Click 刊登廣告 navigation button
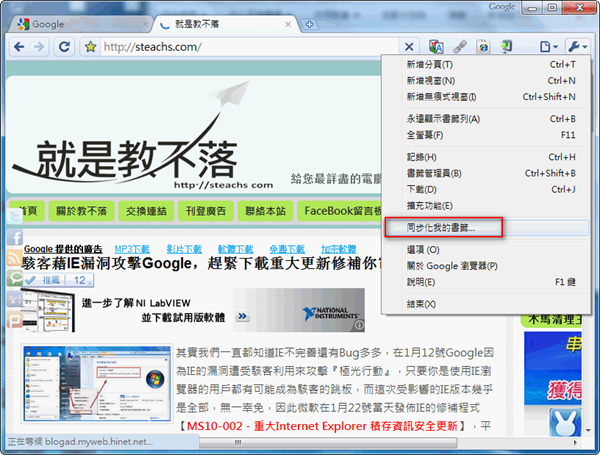 point(206,211)
